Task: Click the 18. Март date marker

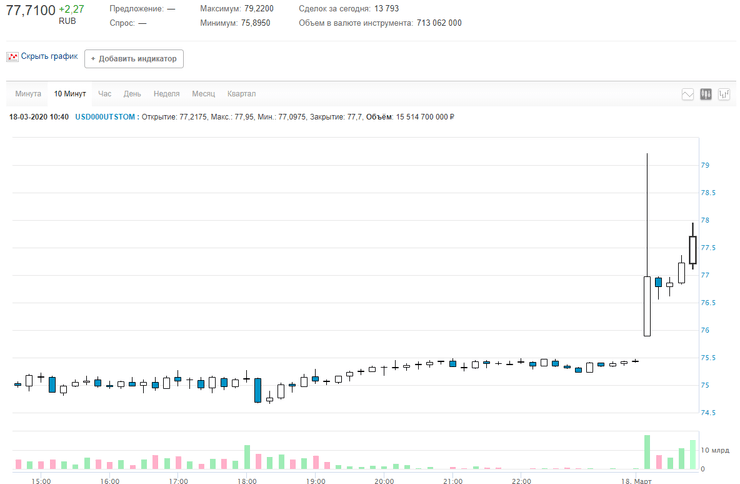Action: (637, 480)
